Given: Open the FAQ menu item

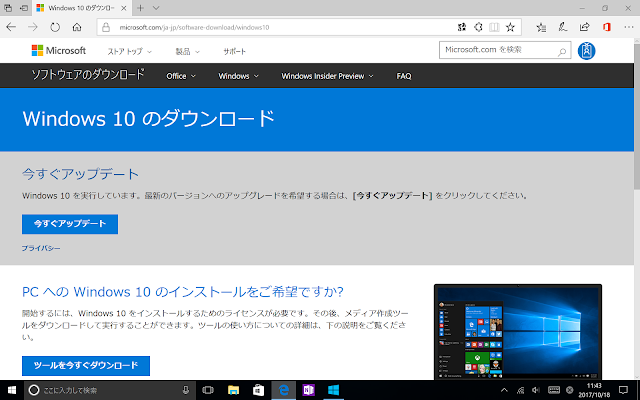Looking at the screenshot, I should point(404,76).
